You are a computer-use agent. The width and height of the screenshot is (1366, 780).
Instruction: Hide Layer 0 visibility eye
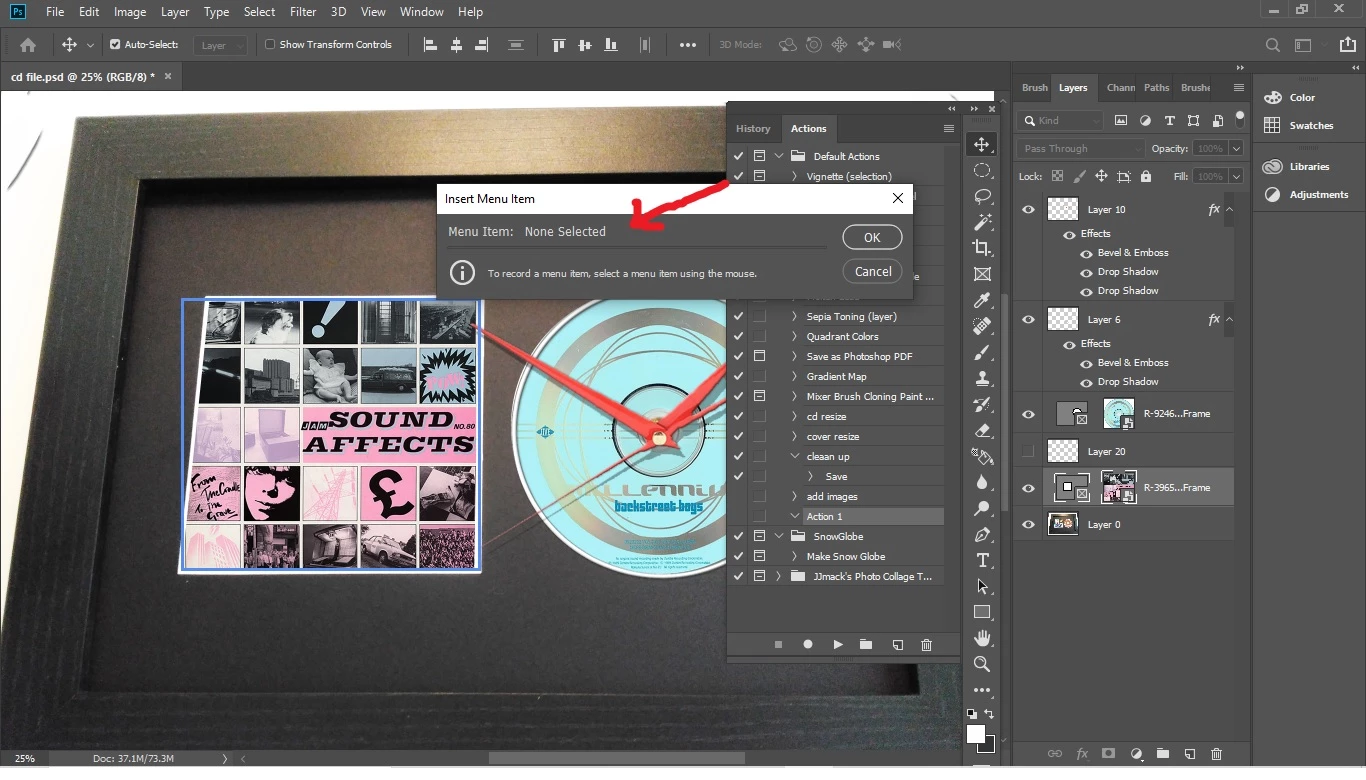(1028, 524)
